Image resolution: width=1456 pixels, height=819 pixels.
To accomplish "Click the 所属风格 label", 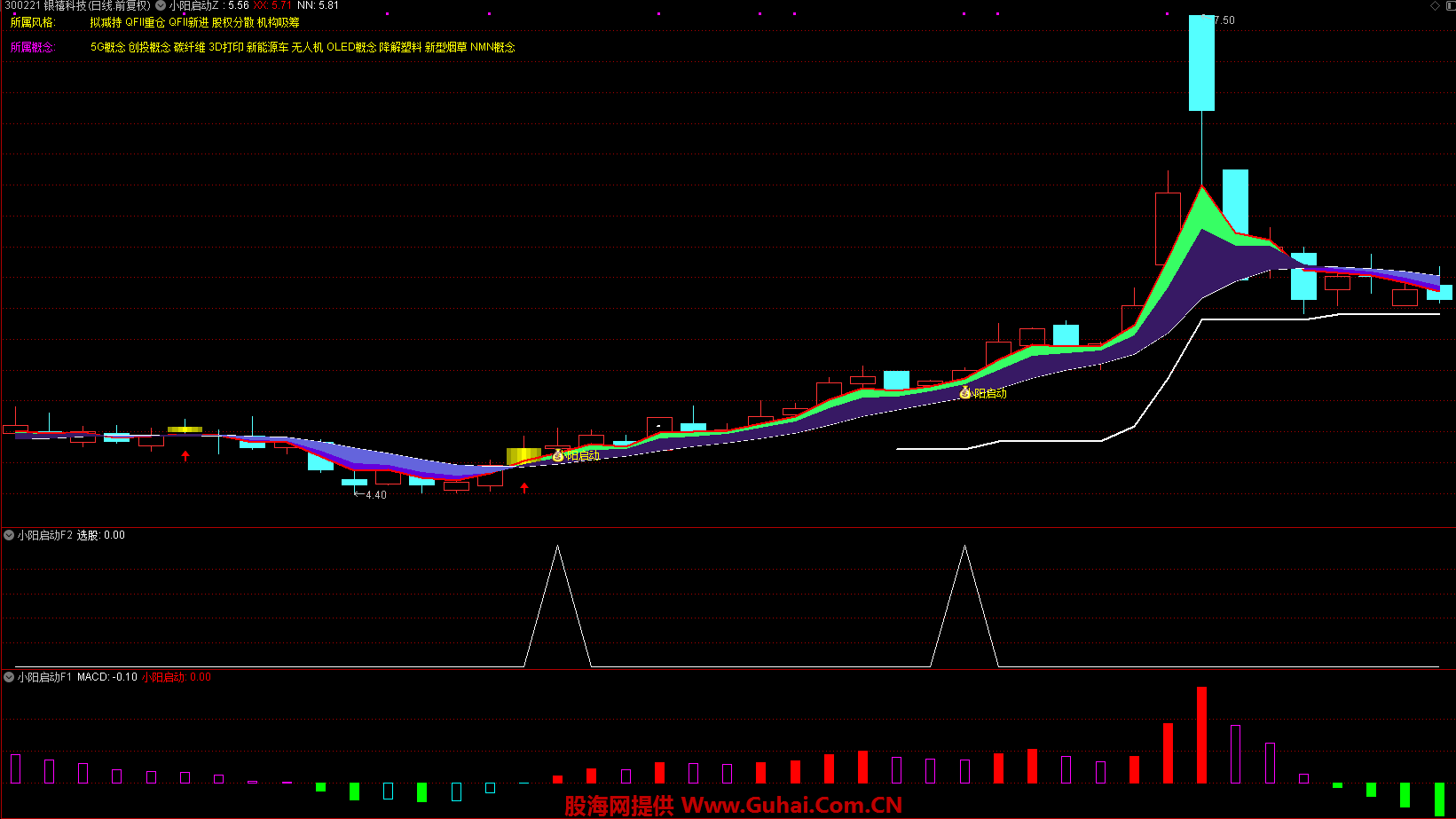I will click(33, 22).
